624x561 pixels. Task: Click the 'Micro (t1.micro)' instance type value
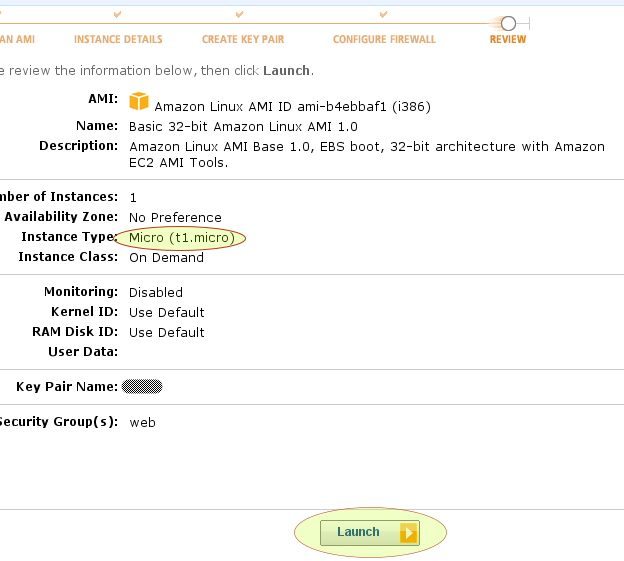182,238
